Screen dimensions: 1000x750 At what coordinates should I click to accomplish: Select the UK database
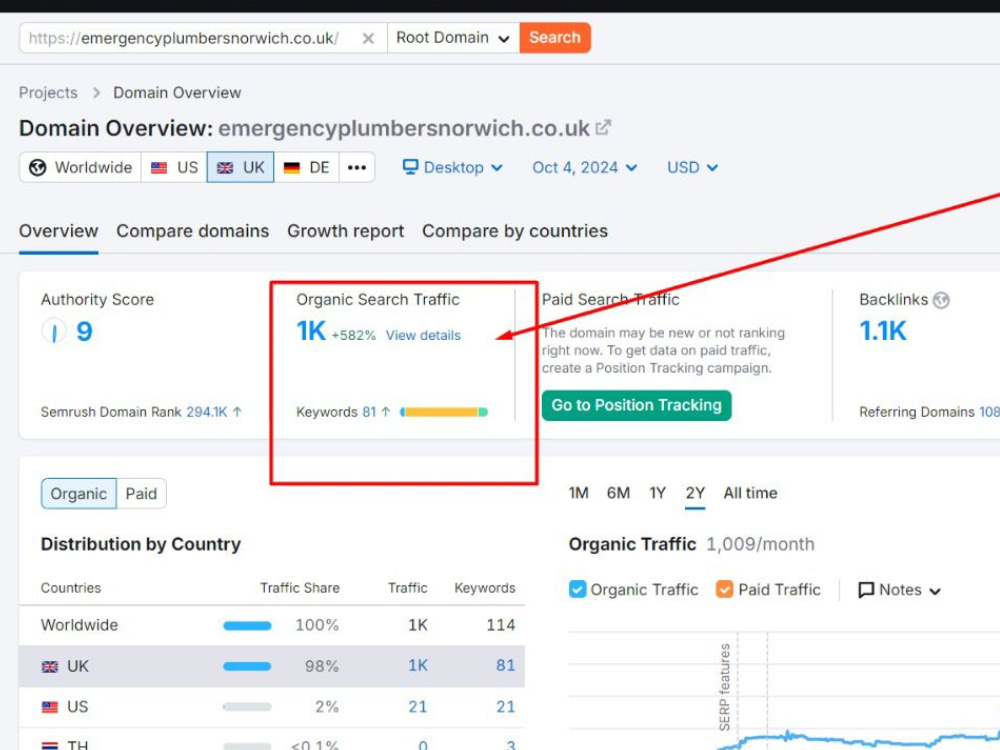240,167
